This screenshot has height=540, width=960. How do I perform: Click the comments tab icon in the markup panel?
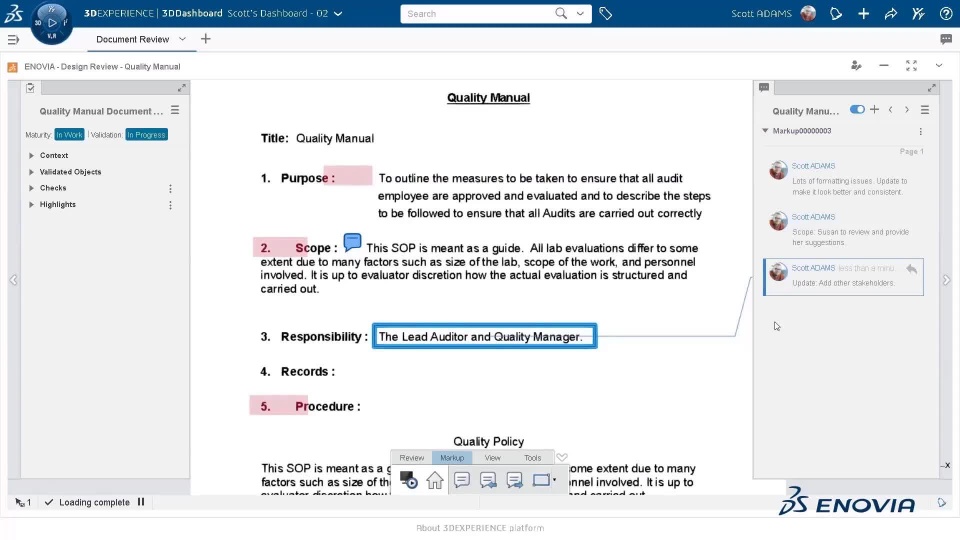pyautogui.click(x=764, y=88)
